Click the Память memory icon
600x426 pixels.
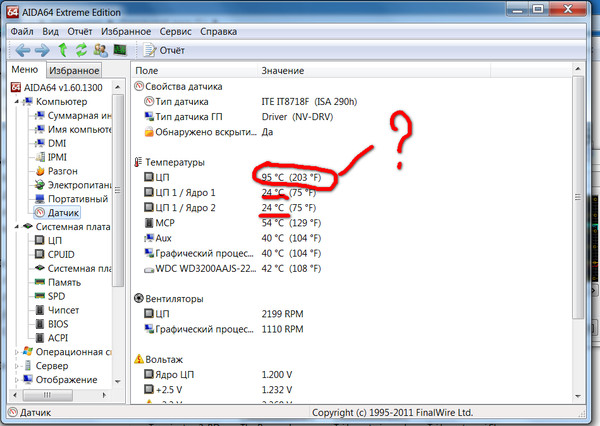tap(40, 282)
